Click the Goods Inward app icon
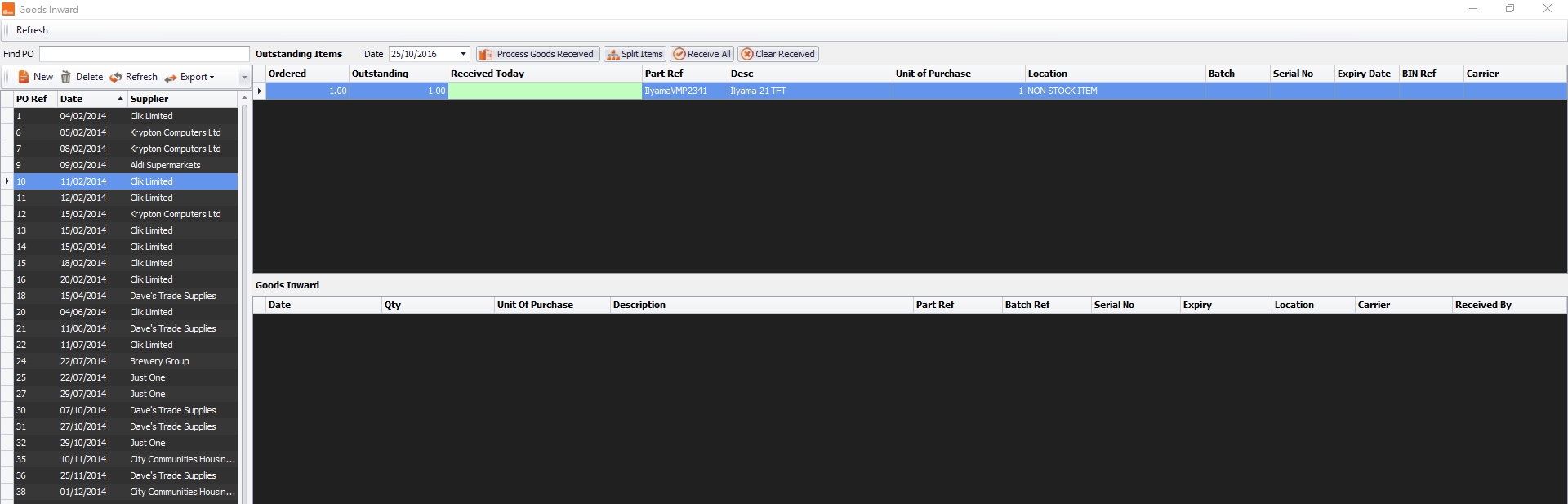The height and width of the screenshot is (504, 1568). coord(8,9)
